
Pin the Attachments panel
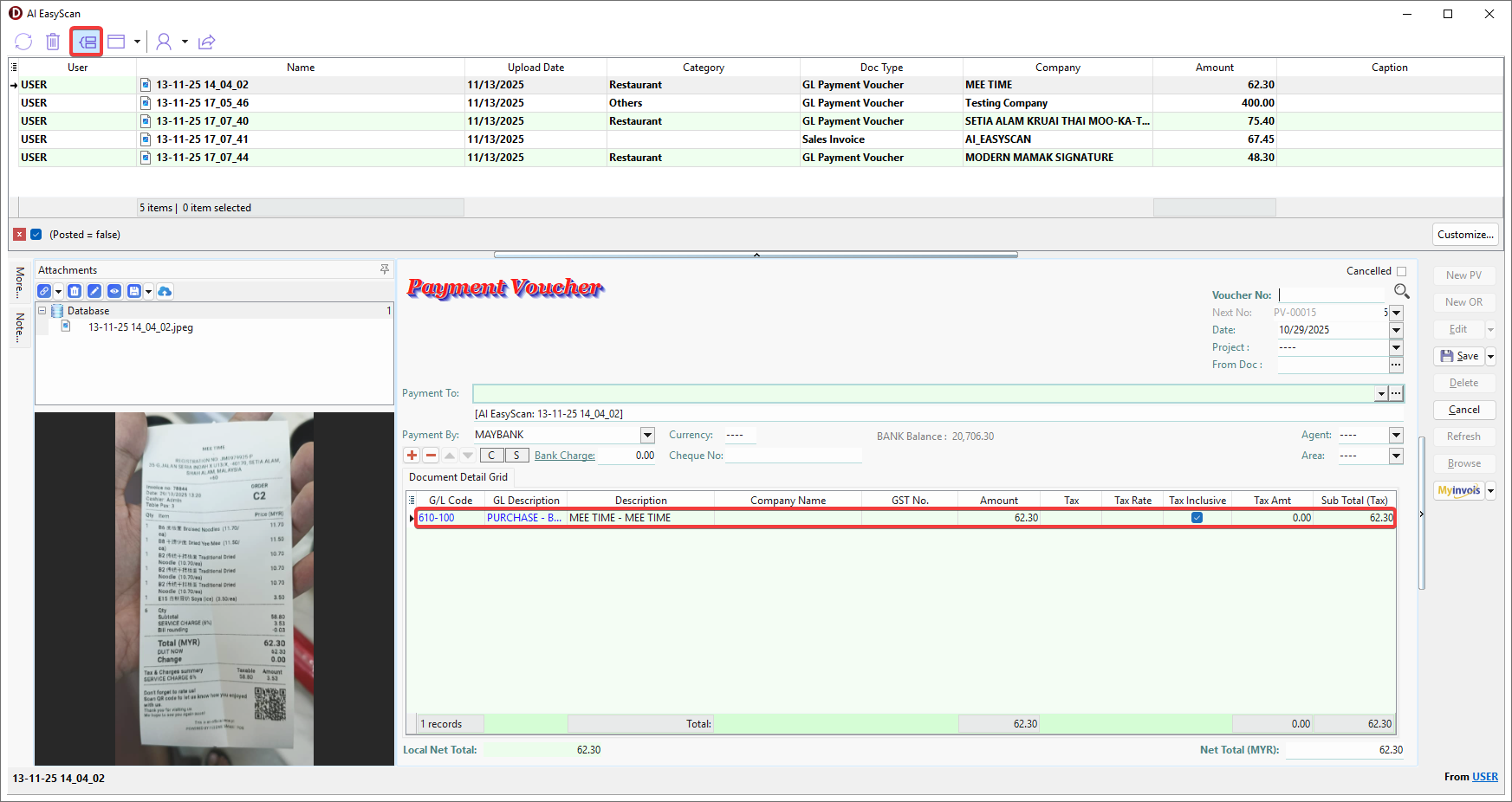385,270
